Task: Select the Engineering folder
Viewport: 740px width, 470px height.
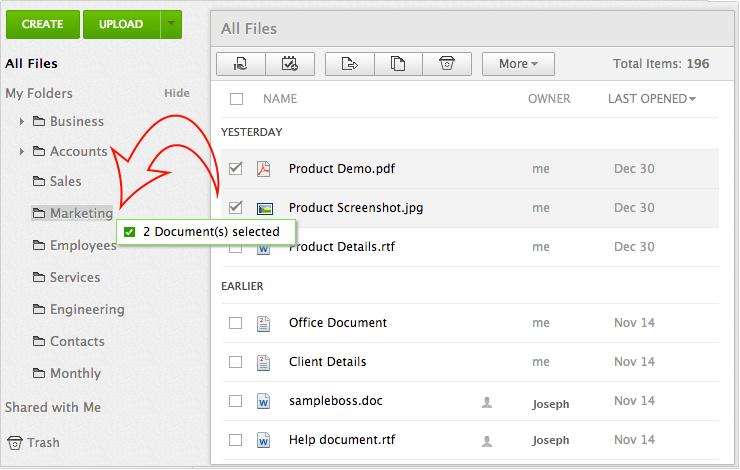Action: (87, 310)
